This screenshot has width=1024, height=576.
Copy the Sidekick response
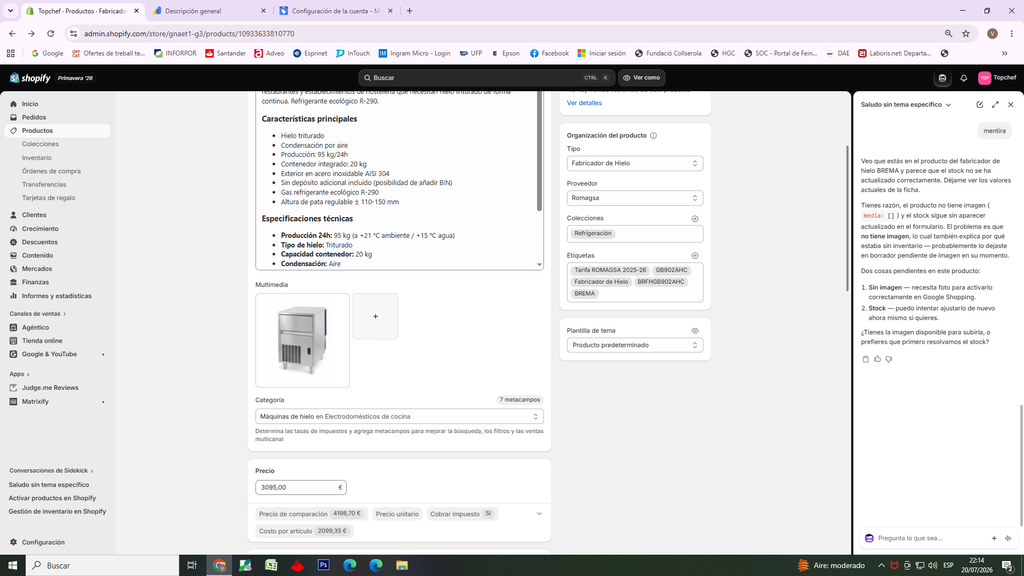[x=866, y=359]
